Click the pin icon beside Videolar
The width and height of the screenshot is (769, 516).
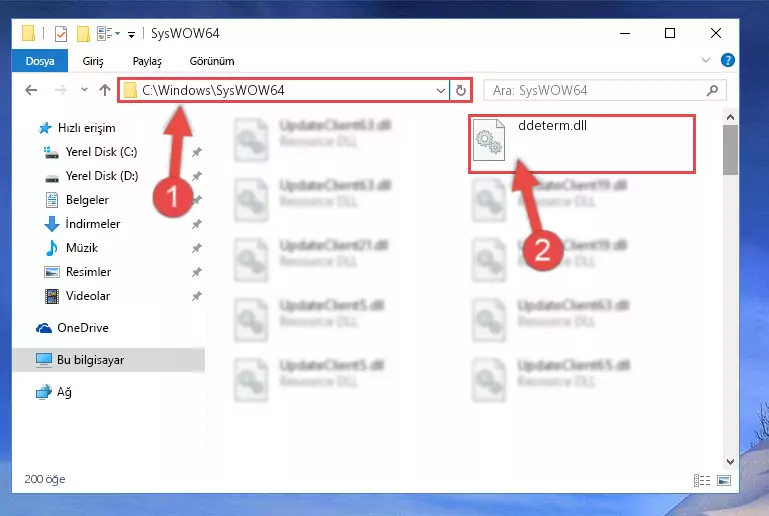197,296
